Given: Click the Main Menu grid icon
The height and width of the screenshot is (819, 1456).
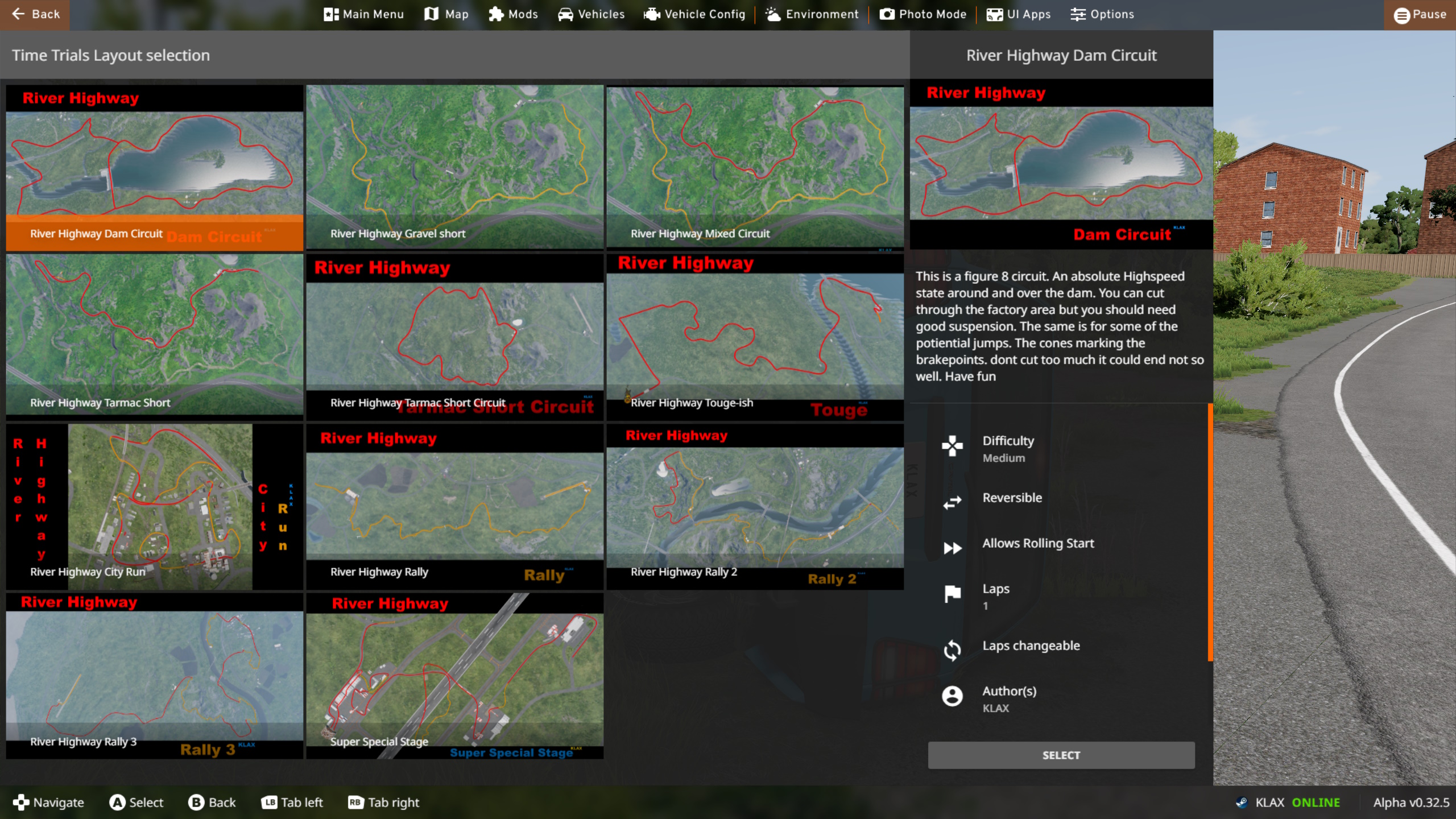Looking at the screenshot, I should [x=331, y=15].
